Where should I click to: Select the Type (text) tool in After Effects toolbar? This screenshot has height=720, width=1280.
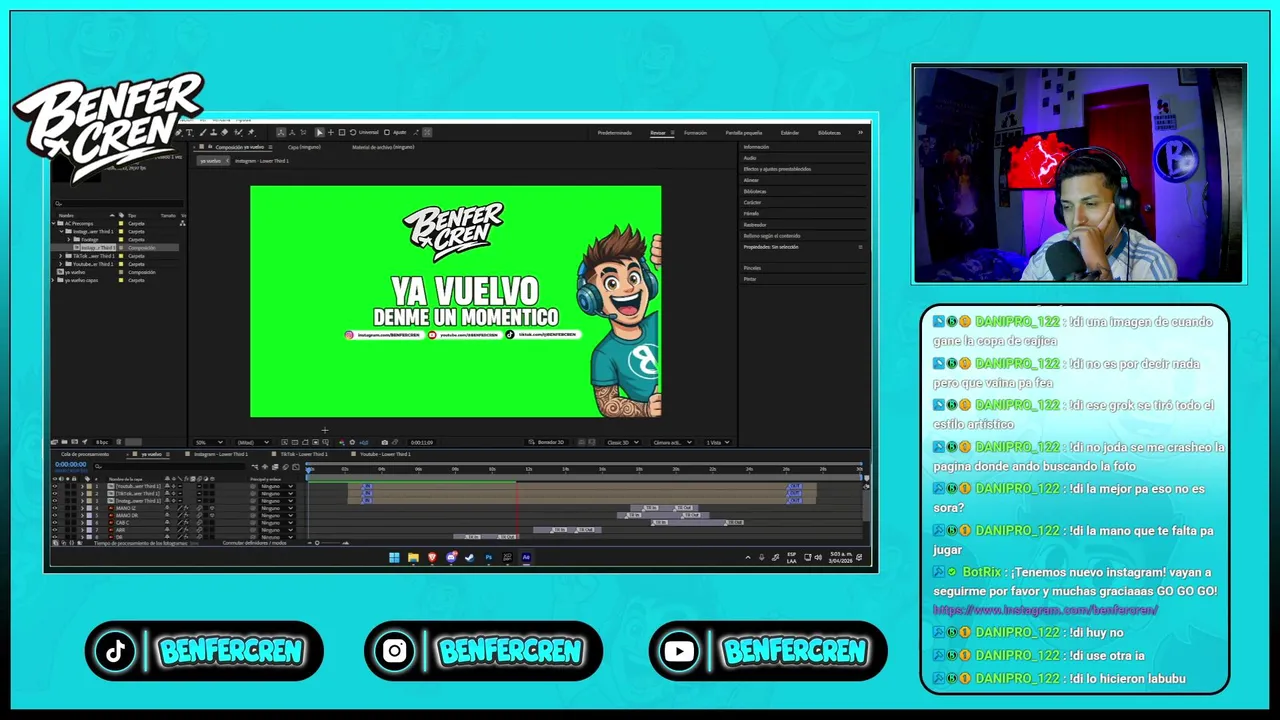click(x=189, y=132)
